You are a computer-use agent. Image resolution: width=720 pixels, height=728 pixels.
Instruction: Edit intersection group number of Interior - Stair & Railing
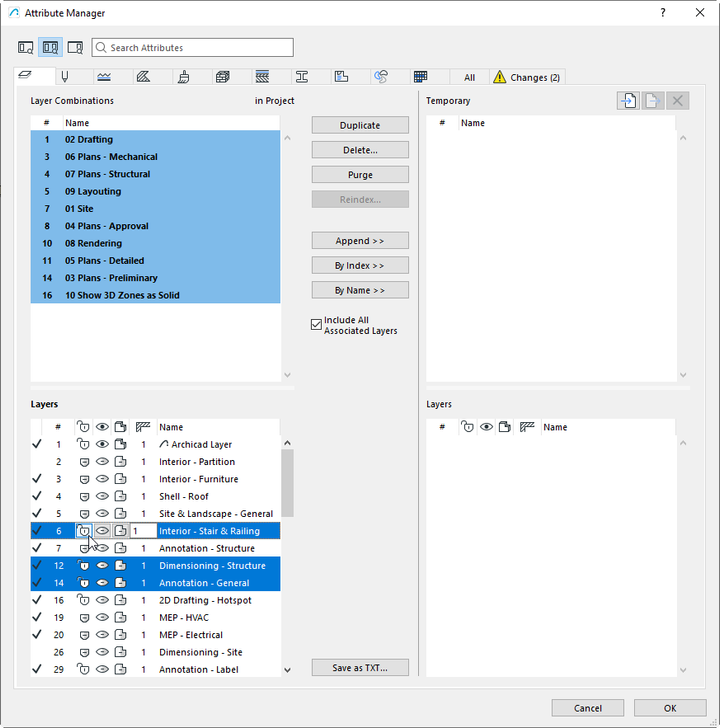point(143,531)
